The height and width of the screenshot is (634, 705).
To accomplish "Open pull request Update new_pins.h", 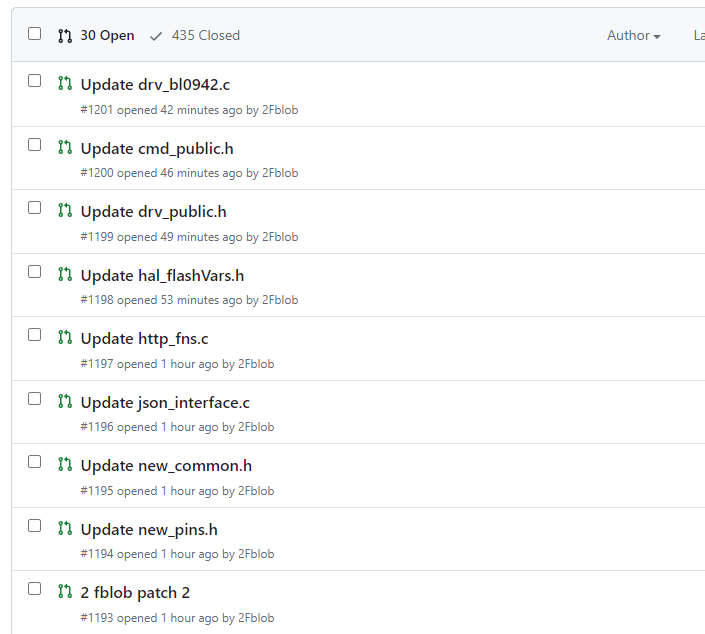I will [x=149, y=530].
